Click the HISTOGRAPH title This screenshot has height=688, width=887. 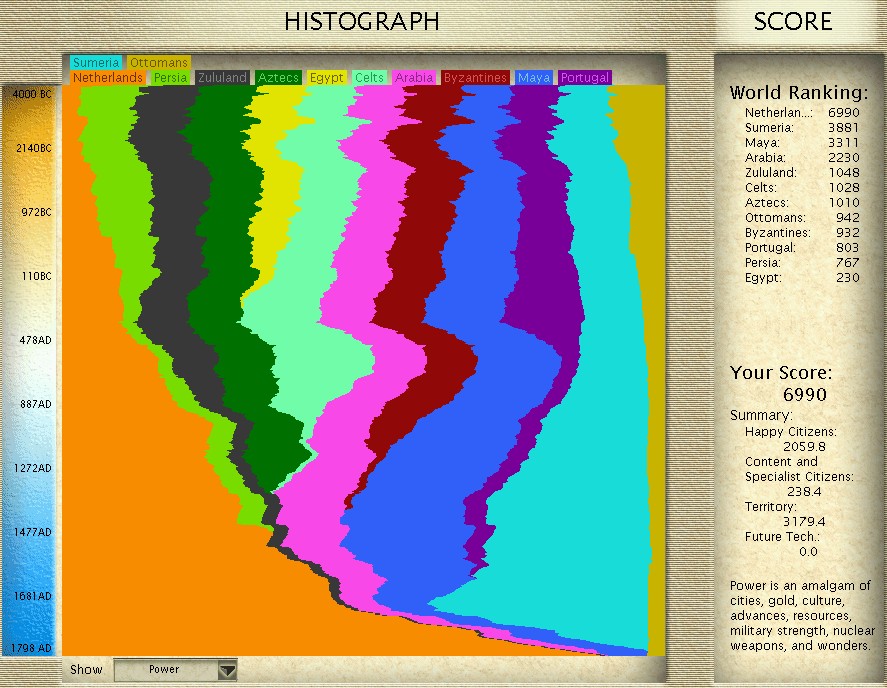point(362,22)
